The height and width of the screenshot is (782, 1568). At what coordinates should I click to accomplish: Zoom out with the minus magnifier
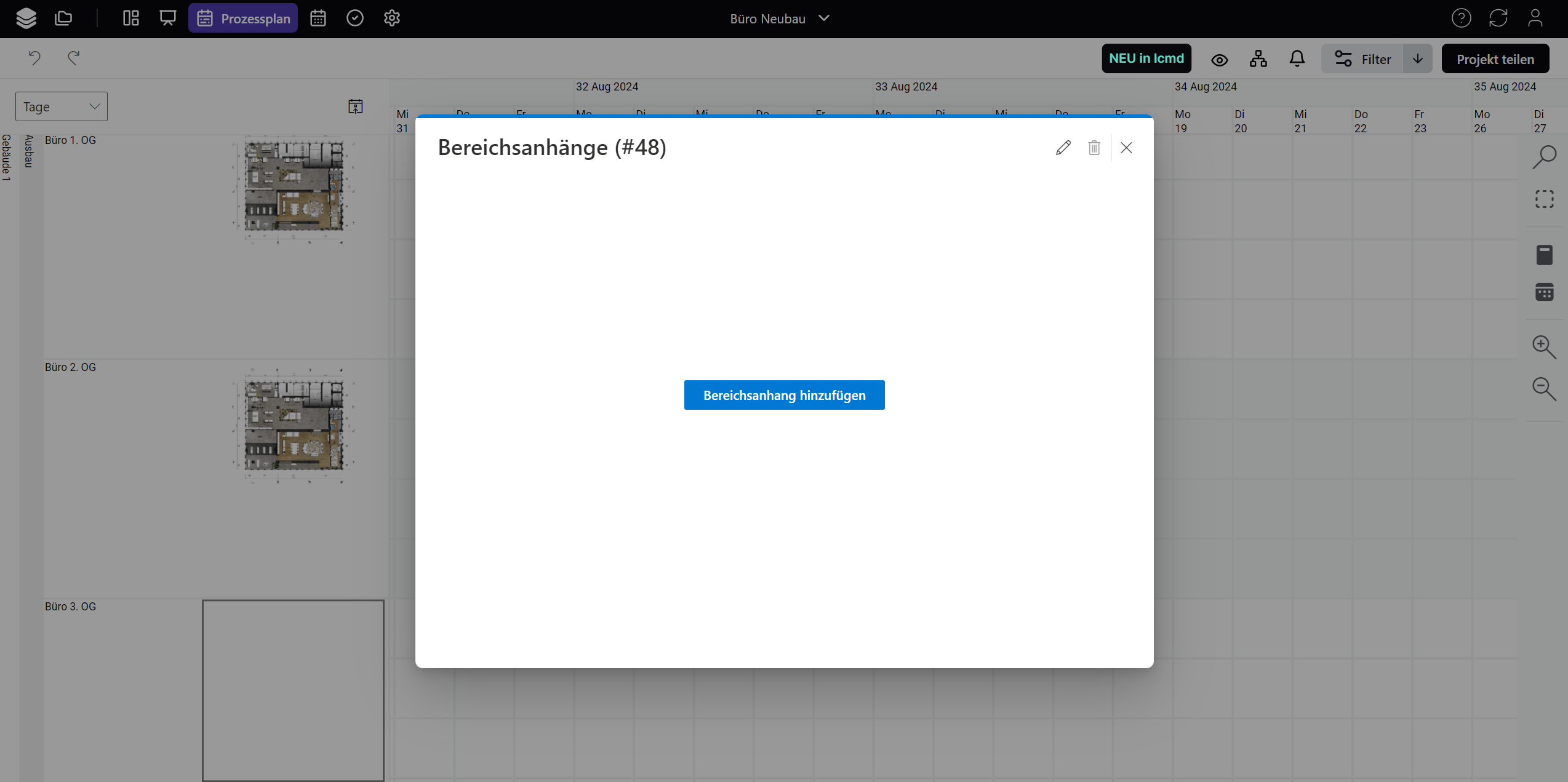tap(1543, 389)
